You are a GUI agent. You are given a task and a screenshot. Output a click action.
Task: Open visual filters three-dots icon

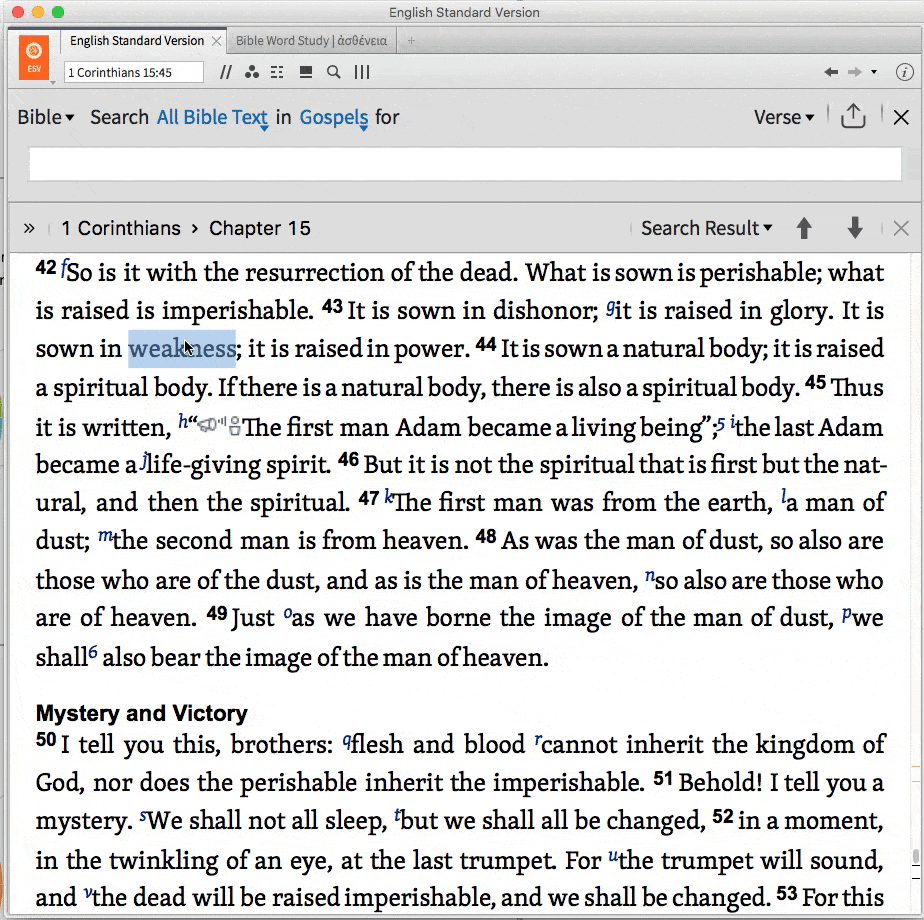click(252, 72)
